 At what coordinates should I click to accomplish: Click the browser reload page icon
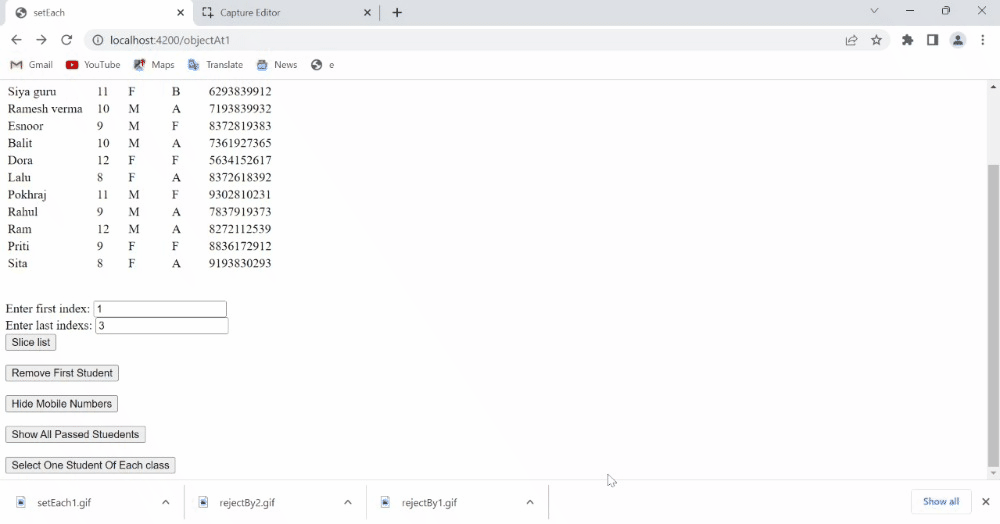point(66,40)
